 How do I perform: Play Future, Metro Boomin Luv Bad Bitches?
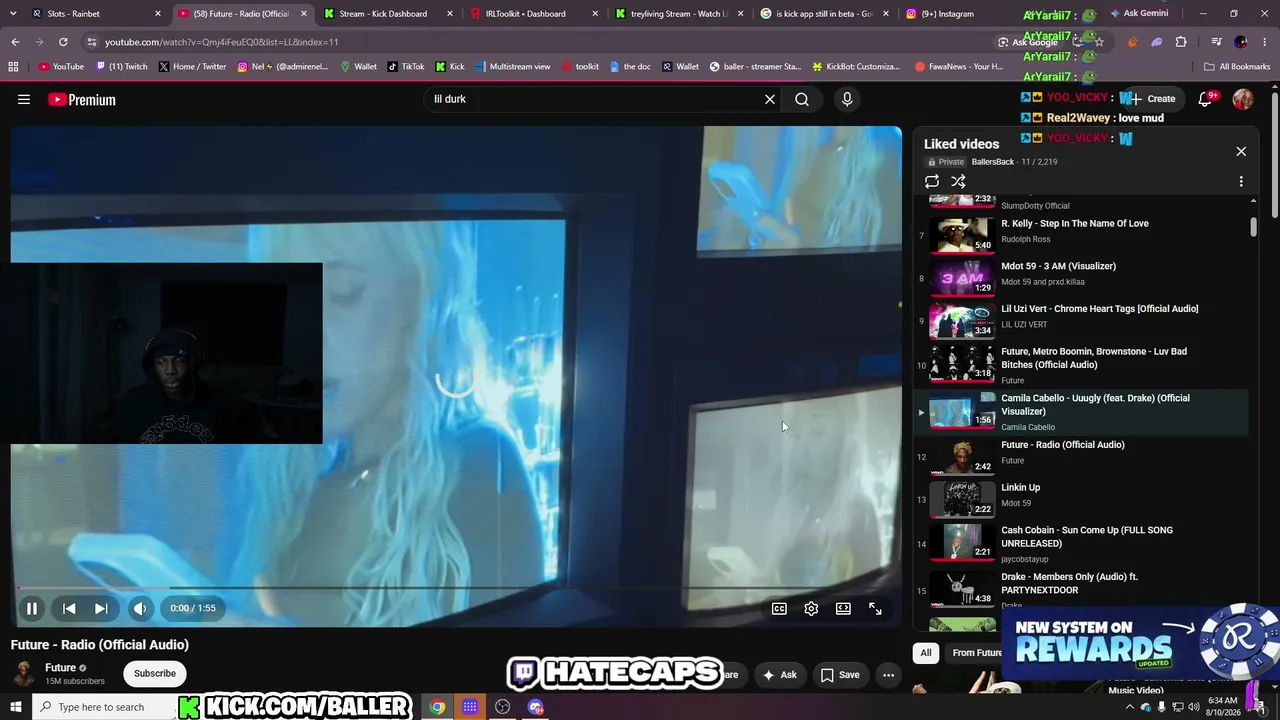coord(1082,365)
